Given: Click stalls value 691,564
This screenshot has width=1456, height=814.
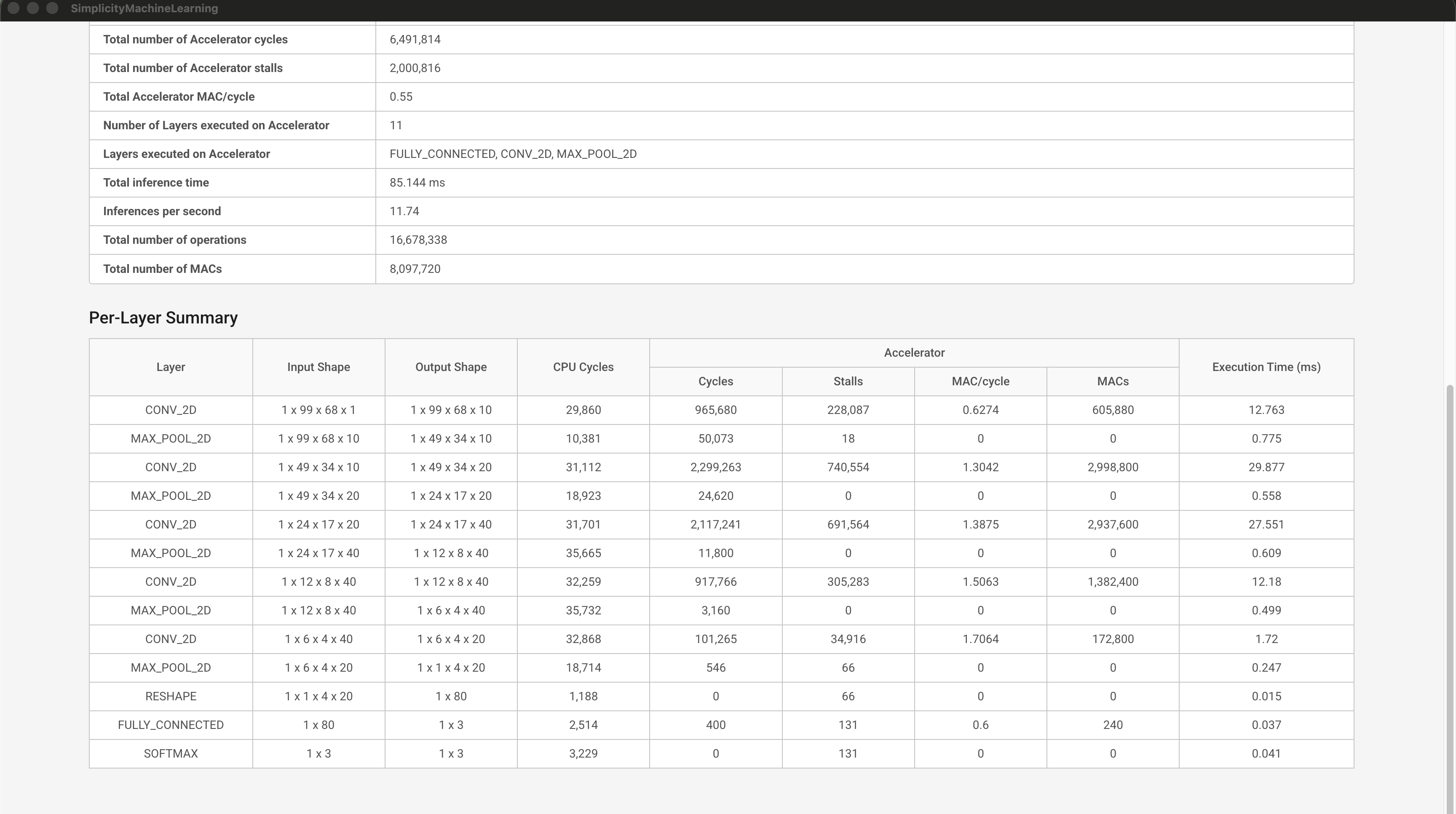Looking at the screenshot, I should pos(848,525).
